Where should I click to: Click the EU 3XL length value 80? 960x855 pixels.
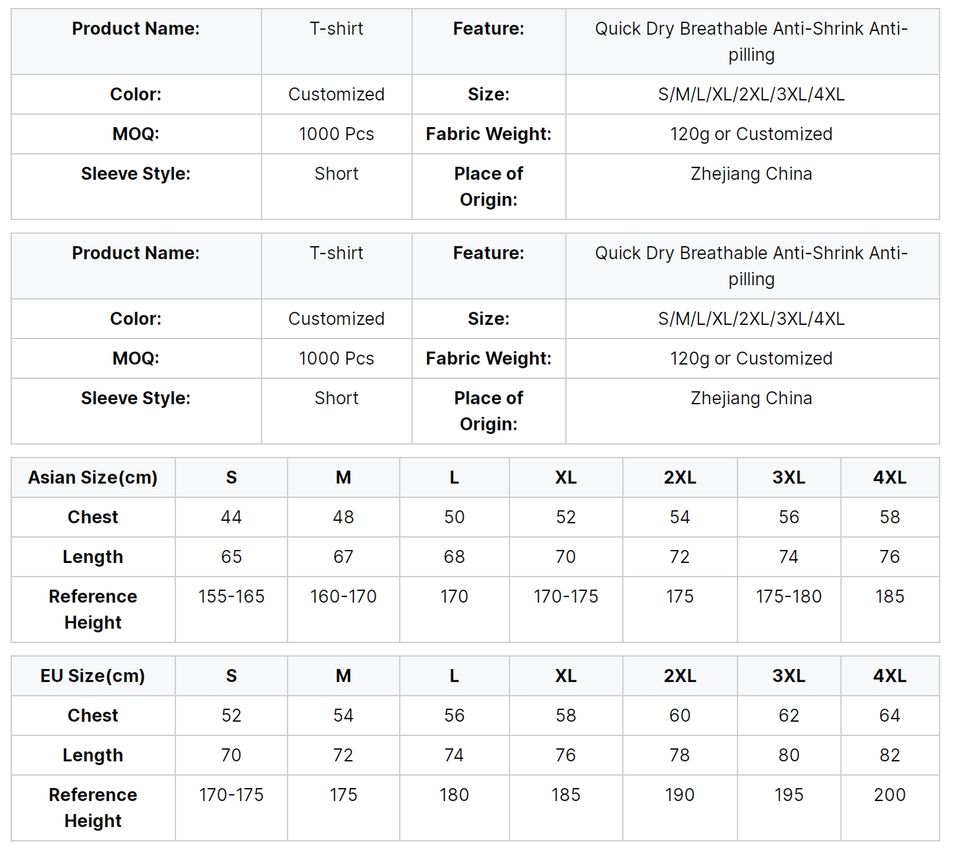click(789, 756)
